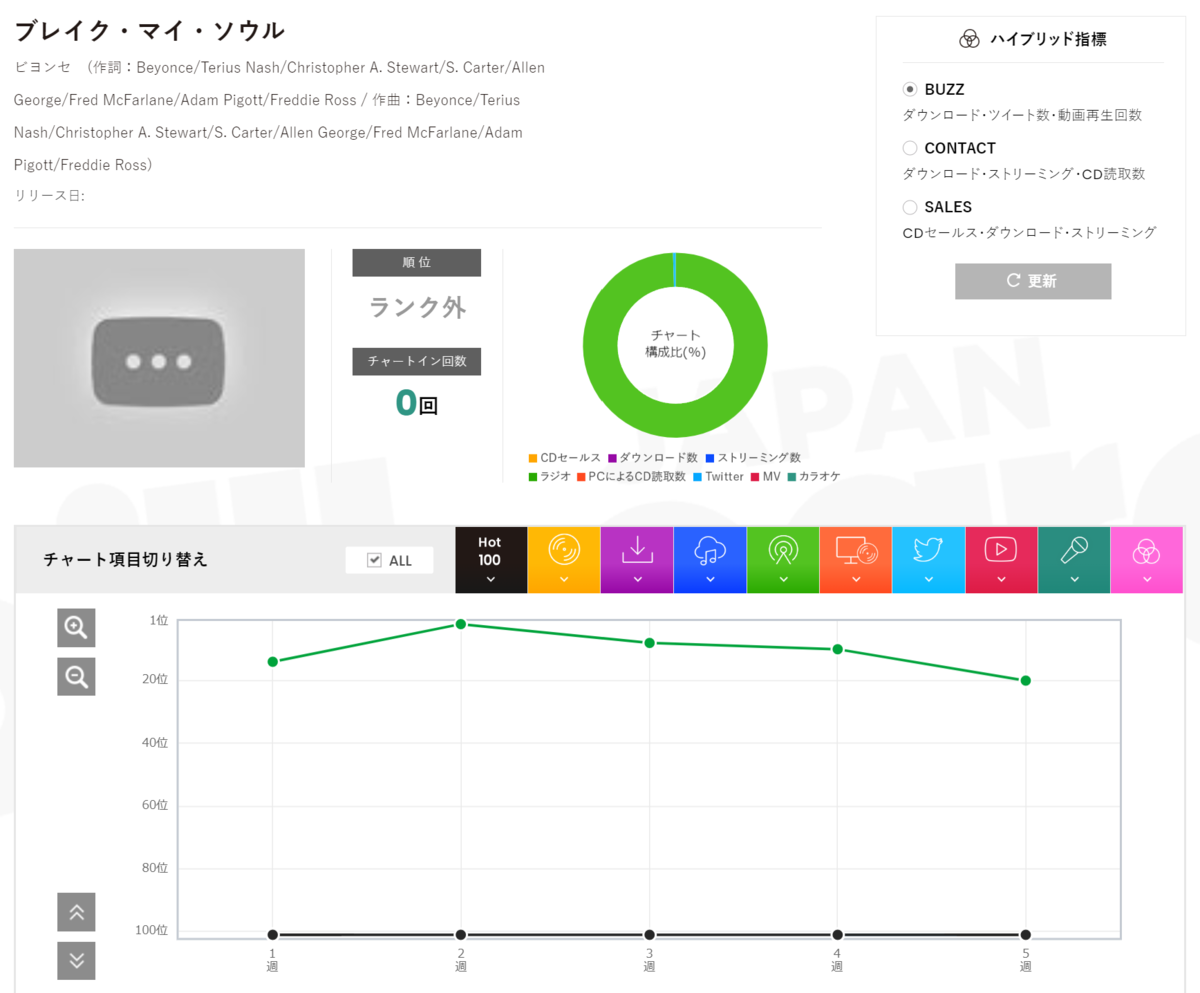Click the double chevron up button
Viewport: 1200px width, 993px height.
[76, 912]
